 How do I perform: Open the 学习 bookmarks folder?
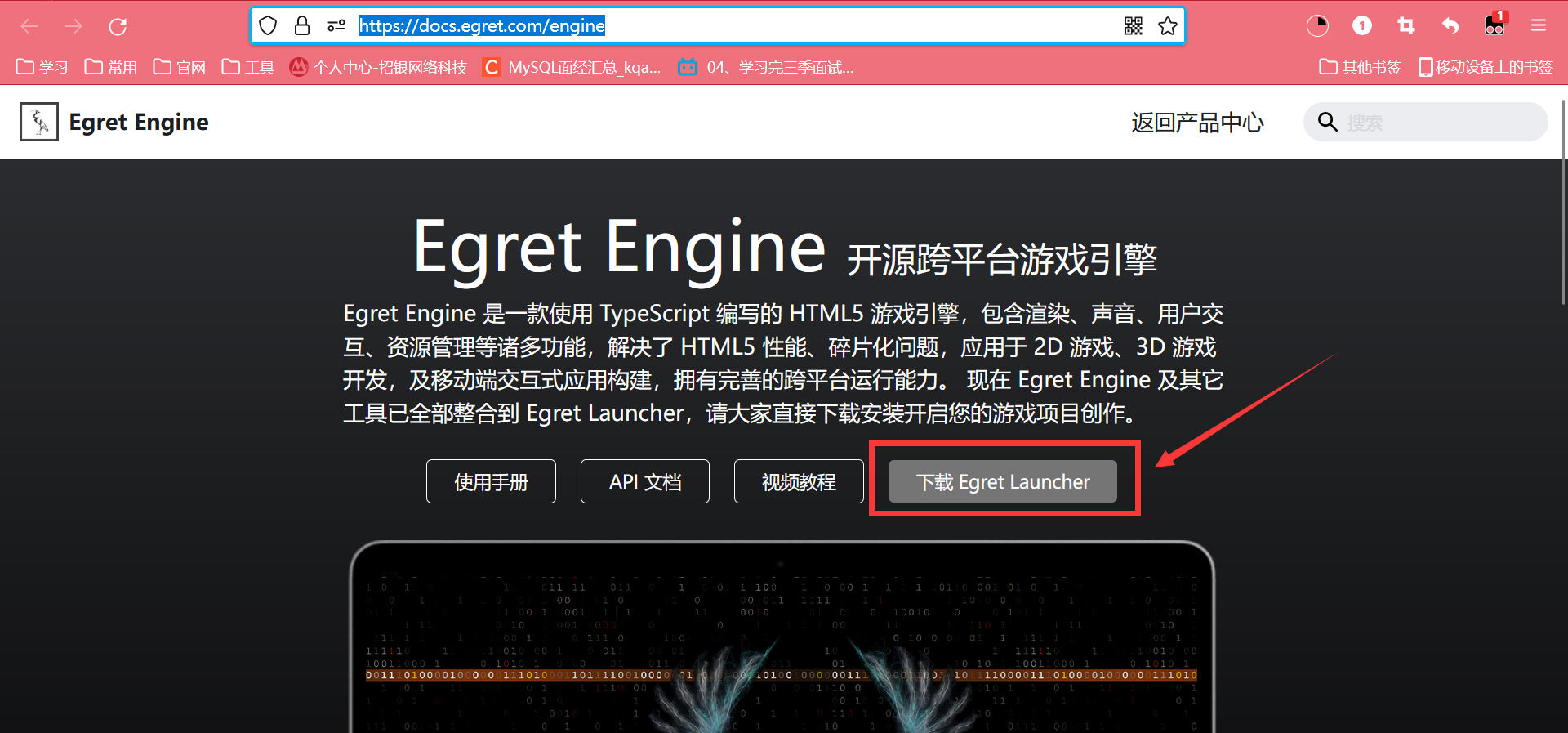point(42,67)
